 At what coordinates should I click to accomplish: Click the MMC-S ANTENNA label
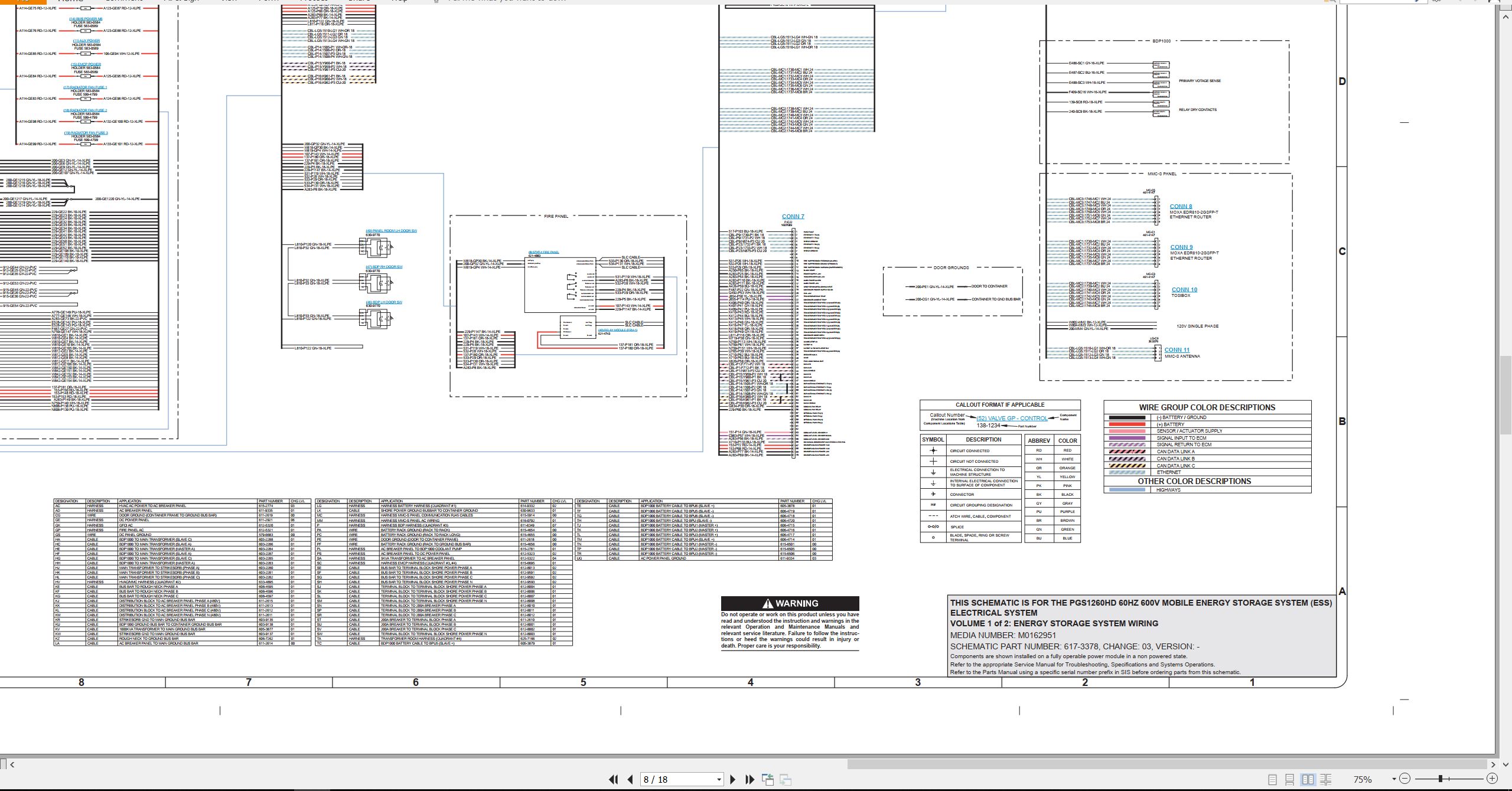click(1182, 357)
